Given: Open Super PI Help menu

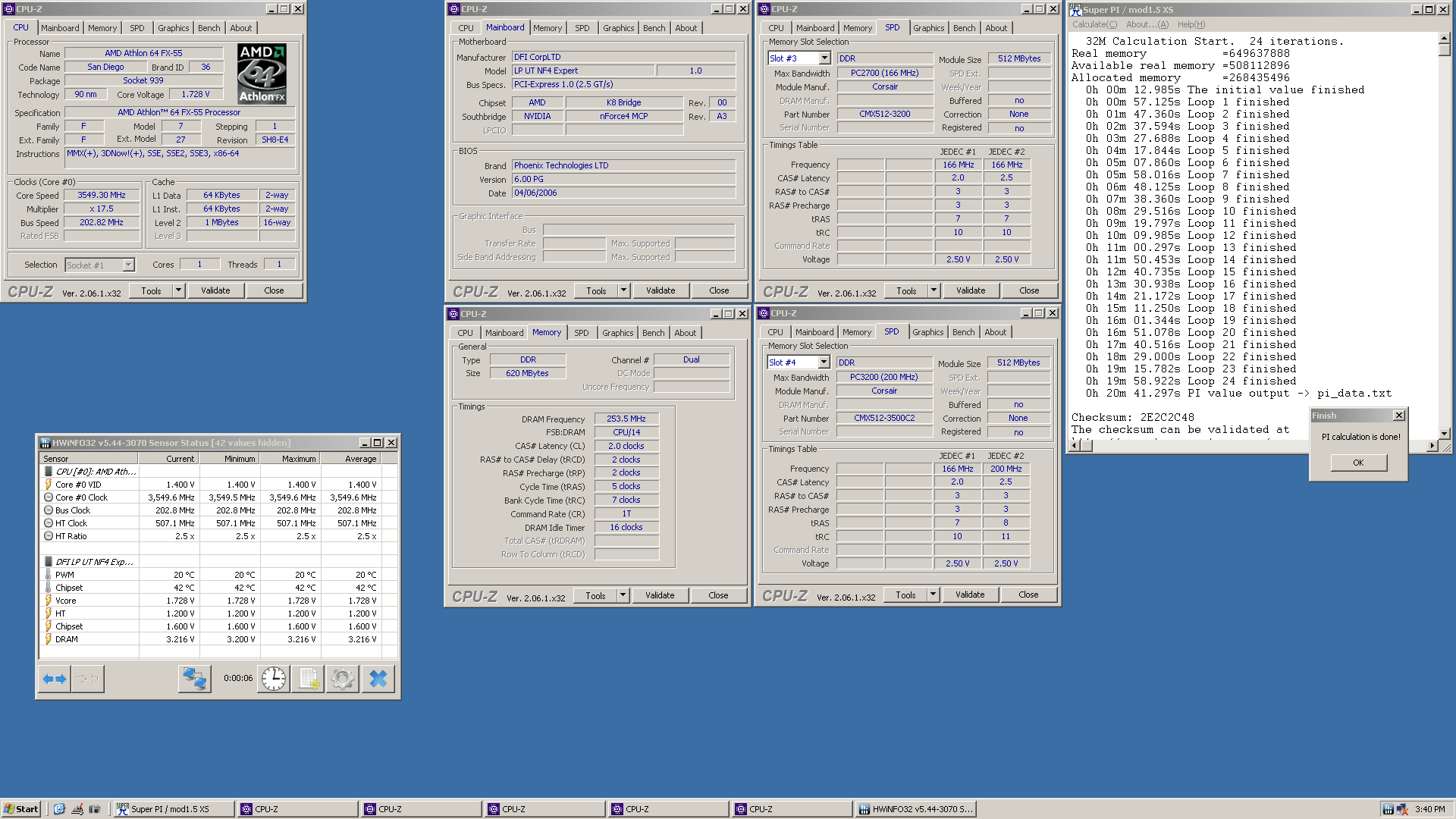Looking at the screenshot, I should pyautogui.click(x=1191, y=24).
